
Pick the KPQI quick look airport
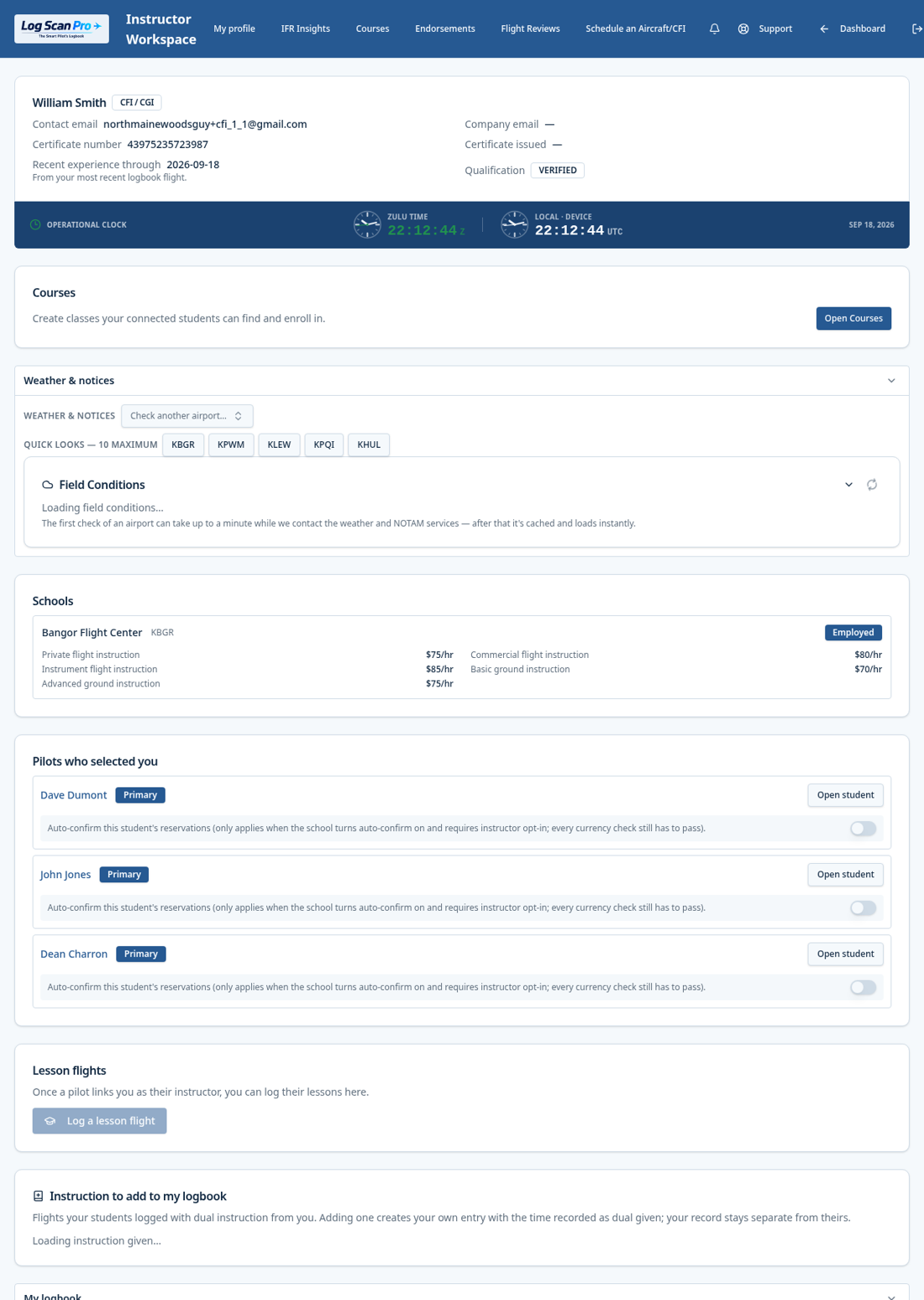click(x=324, y=445)
